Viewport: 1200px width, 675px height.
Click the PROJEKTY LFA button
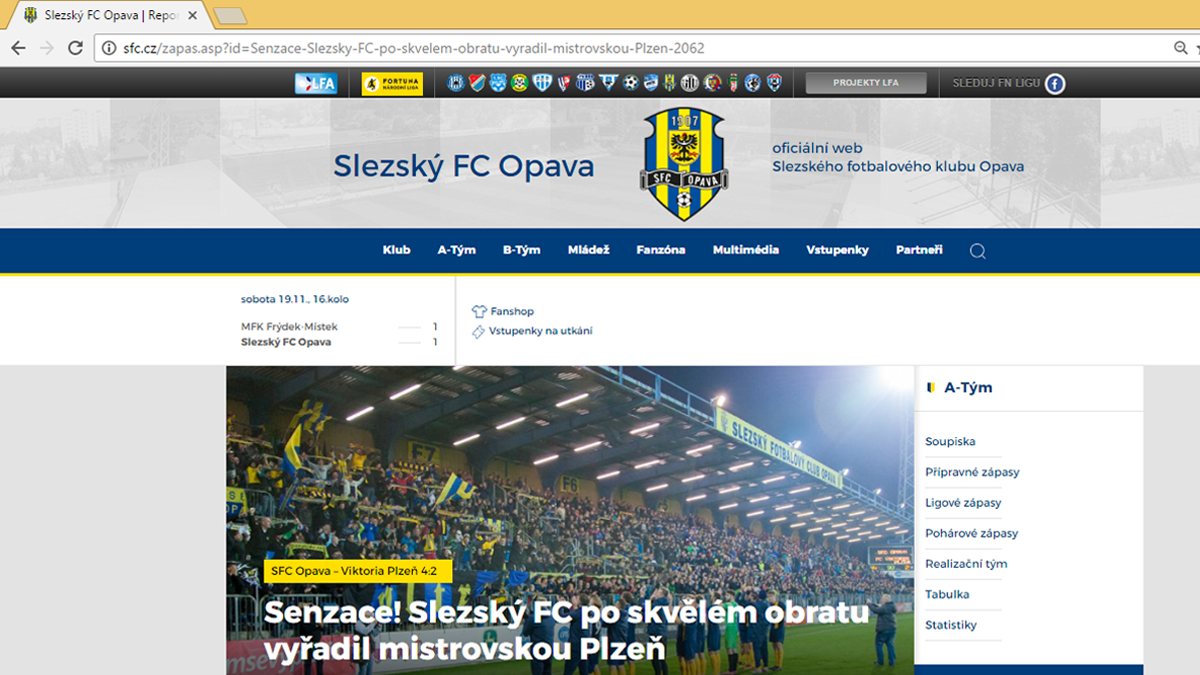pos(866,84)
